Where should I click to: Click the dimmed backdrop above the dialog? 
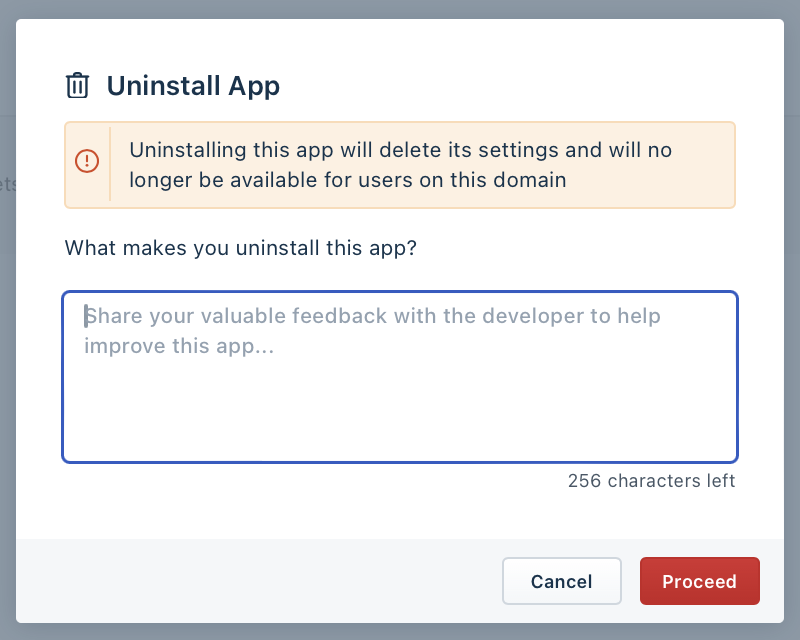[x=400, y=9]
